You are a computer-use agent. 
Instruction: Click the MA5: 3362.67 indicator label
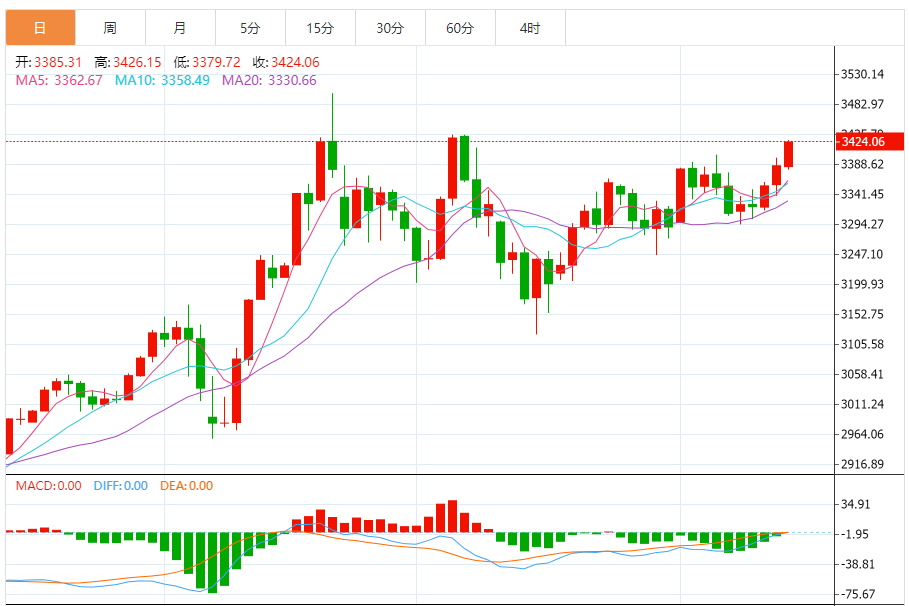pyautogui.click(x=59, y=81)
